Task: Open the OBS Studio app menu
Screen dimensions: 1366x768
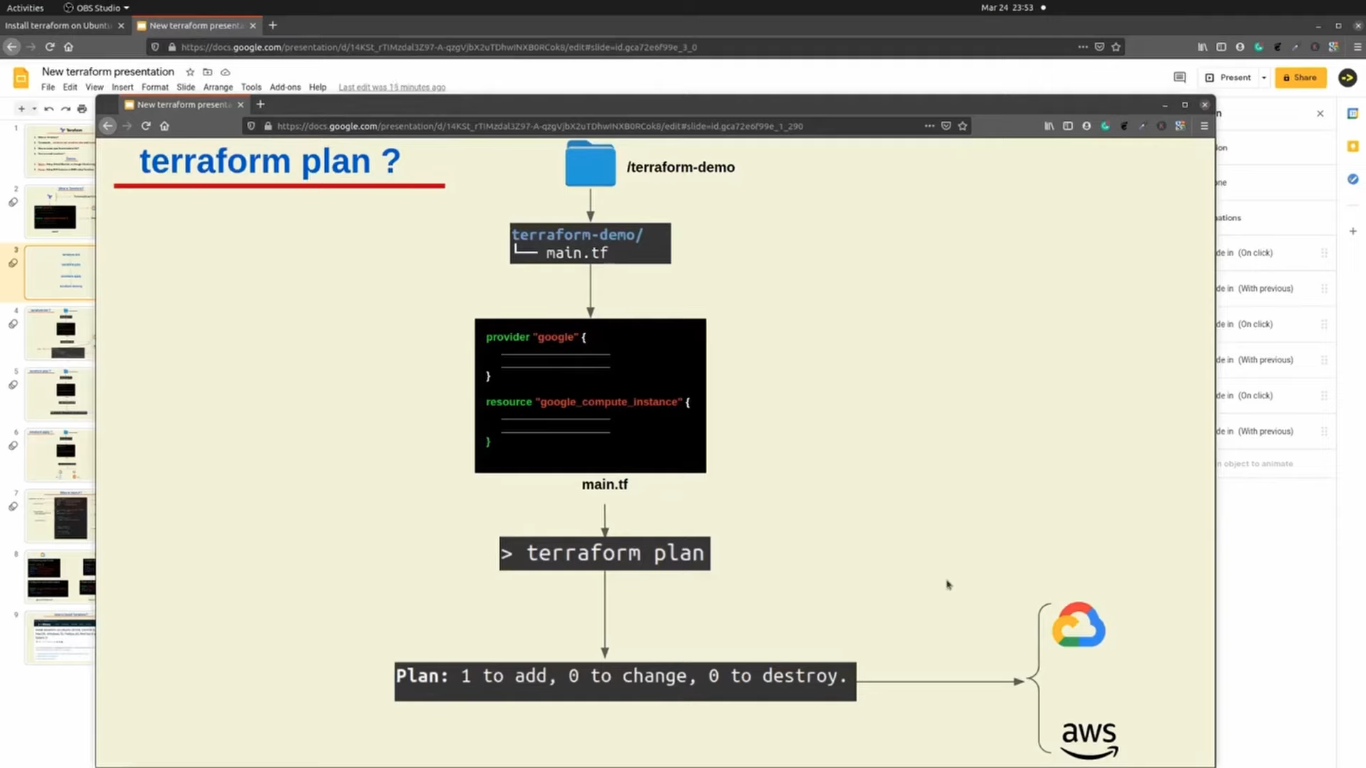Action: point(97,7)
